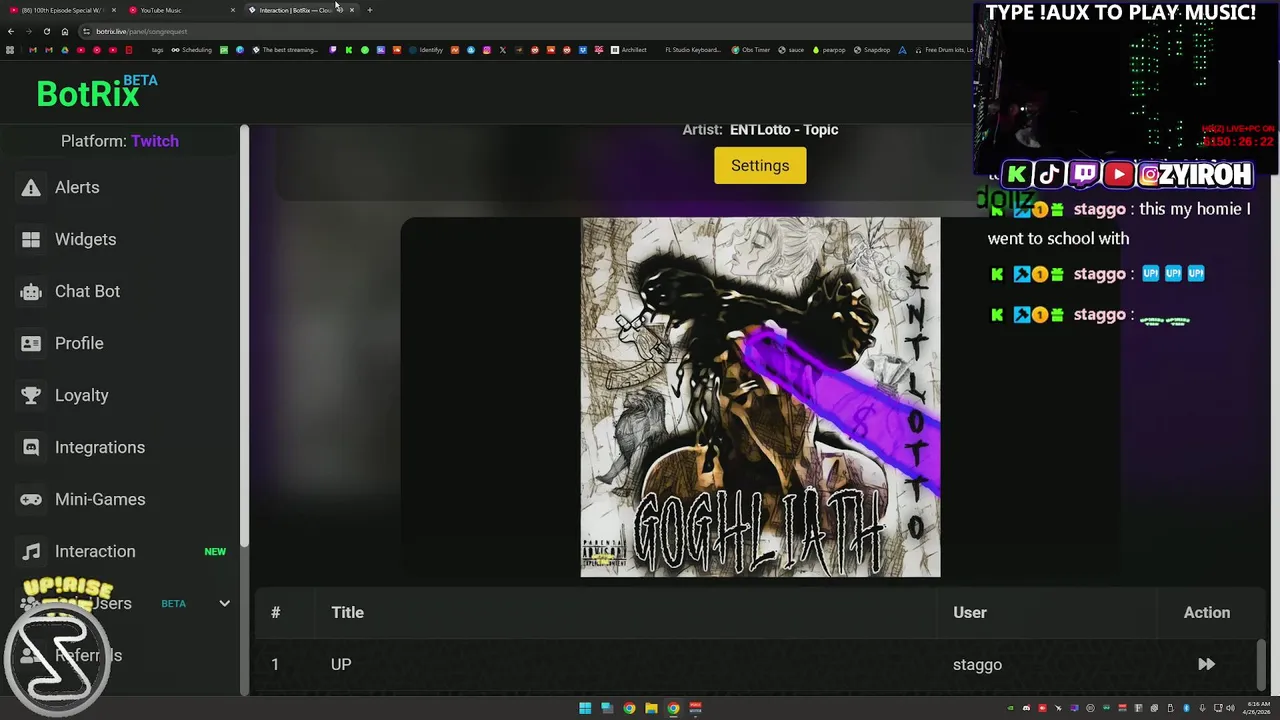Click staggo in User column
This screenshot has width=1280, height=720.
977,664
